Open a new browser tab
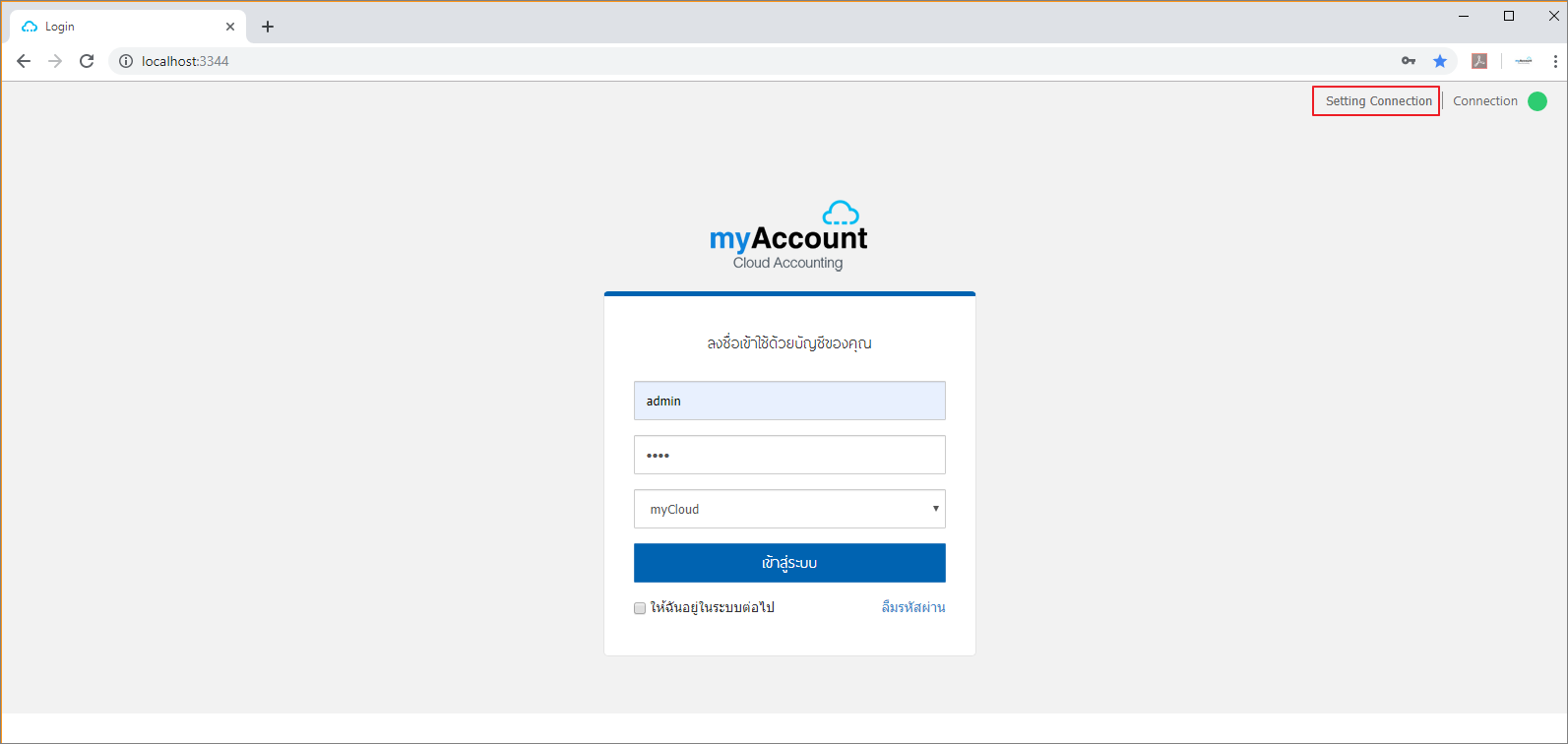The height and width of the screenshot is (744, 1568). (268, 27)
